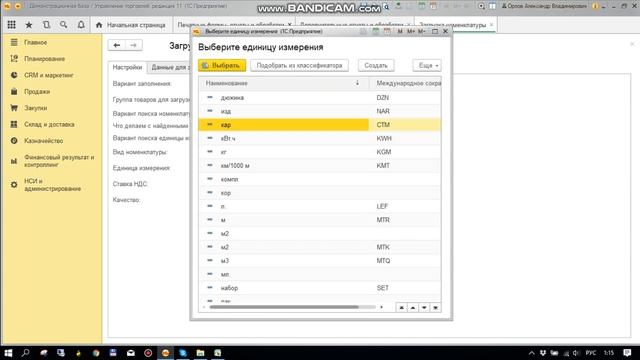
Task: Open file explorer from taskbar
Action: (x=200, y=353)
